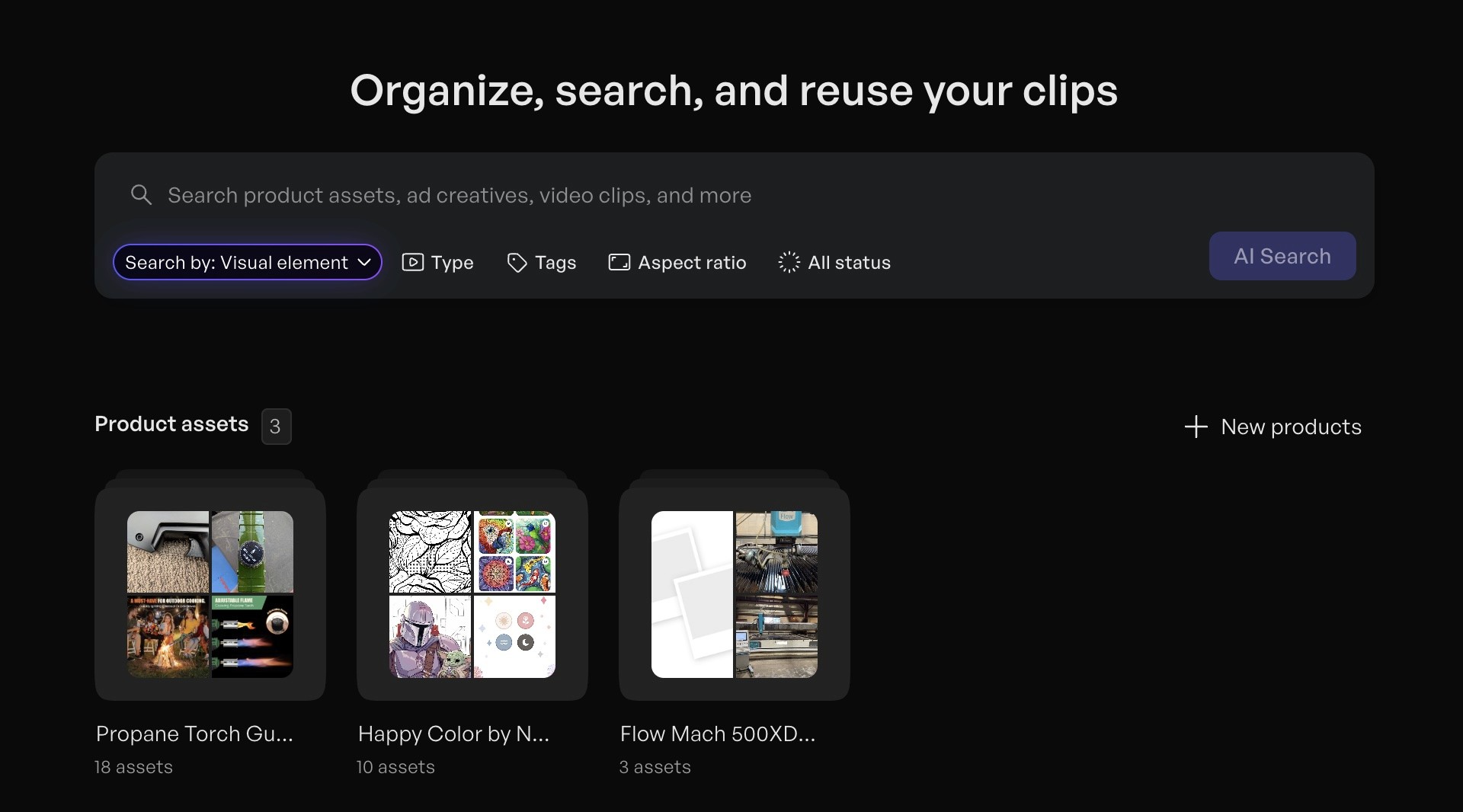1463x812 pixels.
Task: Click the Product assets count badge showing 3
Action: [275, 427]
